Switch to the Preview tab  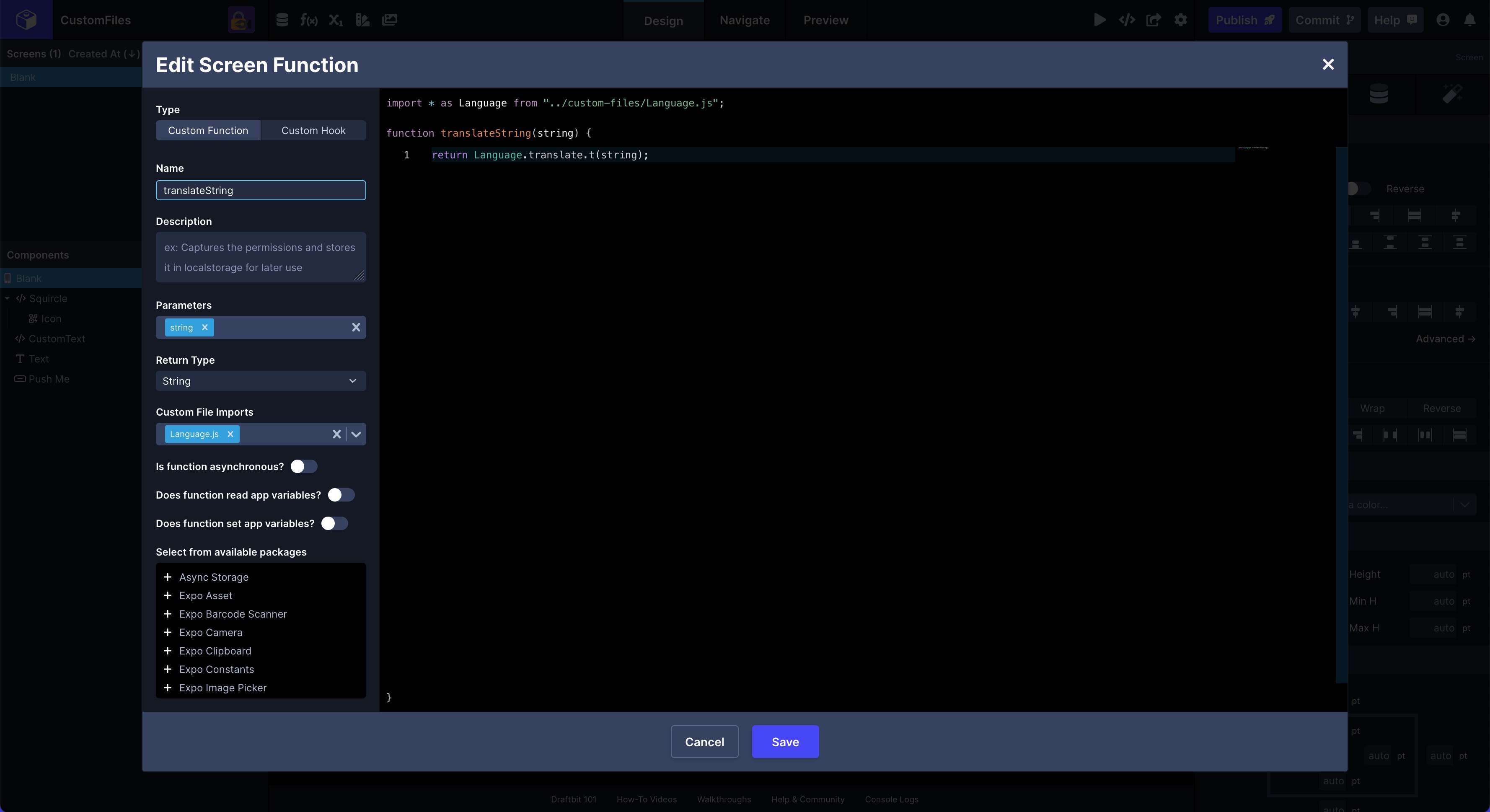pyautogui.click(x=826, y=20)
